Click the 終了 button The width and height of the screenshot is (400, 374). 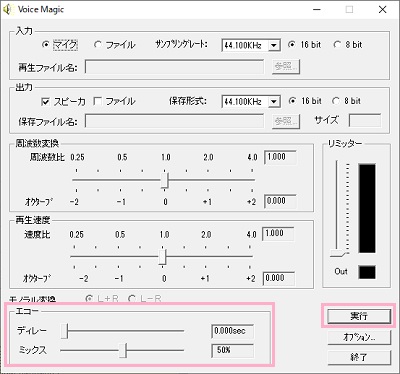359,358
